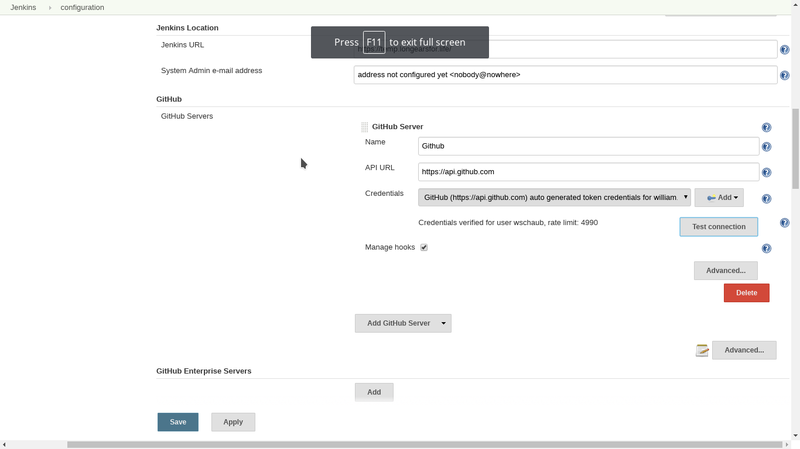Click the notepad icon beside bottom Advanced button
Screen dimensions: 800x449
[702, 351]
